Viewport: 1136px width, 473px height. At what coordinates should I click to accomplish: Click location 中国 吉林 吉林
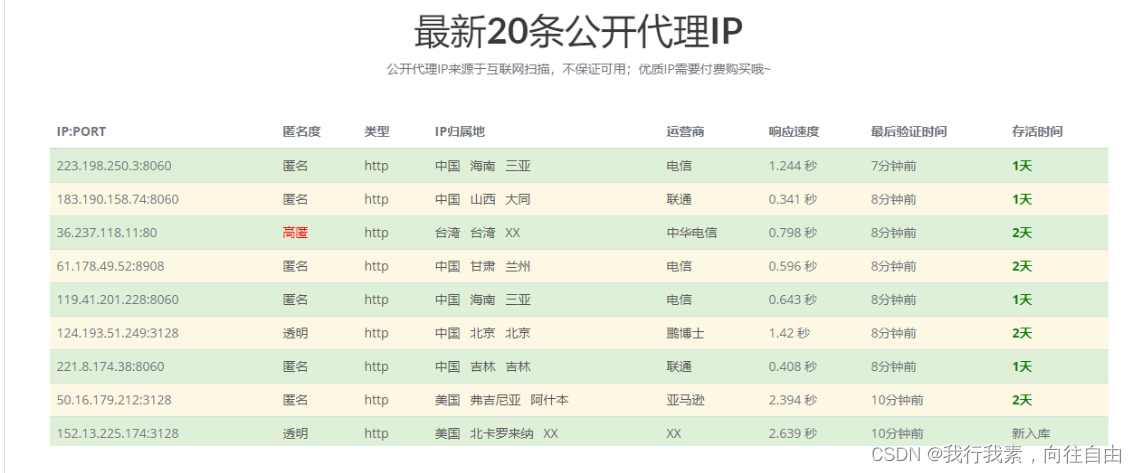[x=483, y=367]
